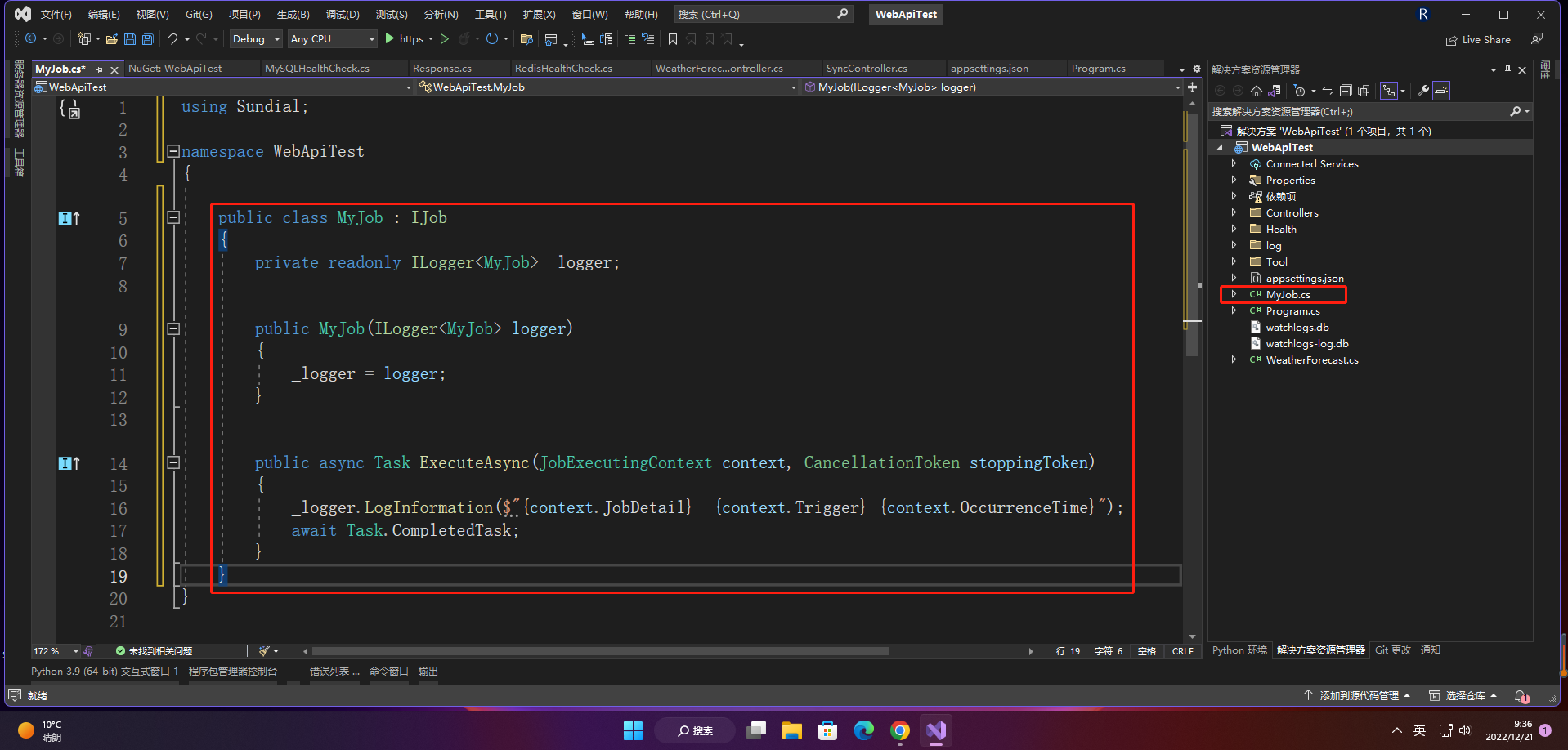Open the 错误列表 bottom panel
Screen dimensions: 1568x750
click(x=334, y=672)
